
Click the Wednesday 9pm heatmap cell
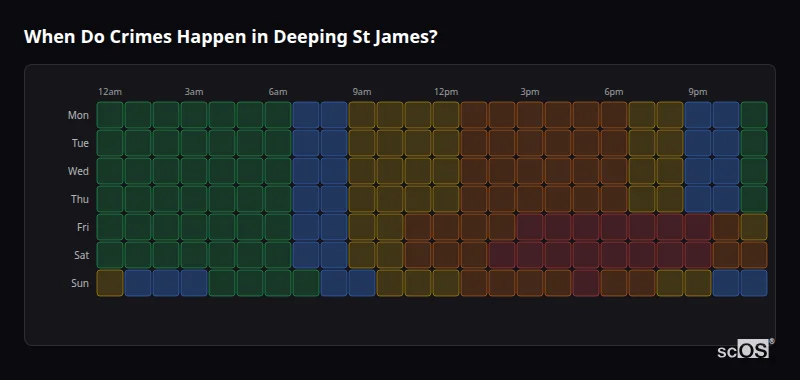click(697, 171)
